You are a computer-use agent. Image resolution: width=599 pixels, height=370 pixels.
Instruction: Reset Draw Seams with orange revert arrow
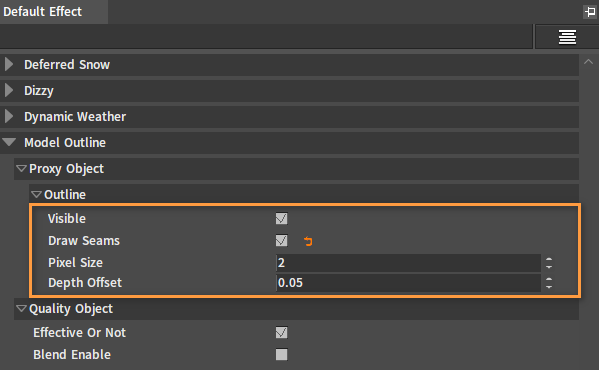(308, 241)
